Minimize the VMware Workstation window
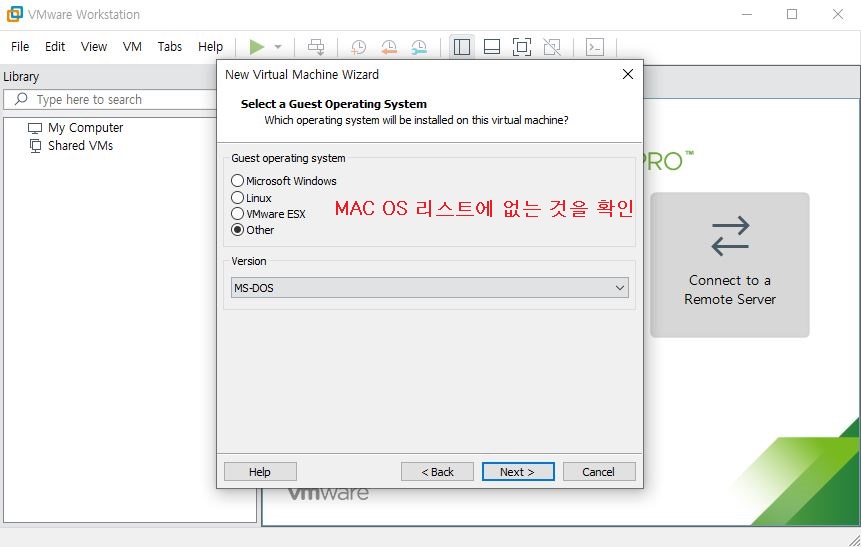 coord(747,14)
